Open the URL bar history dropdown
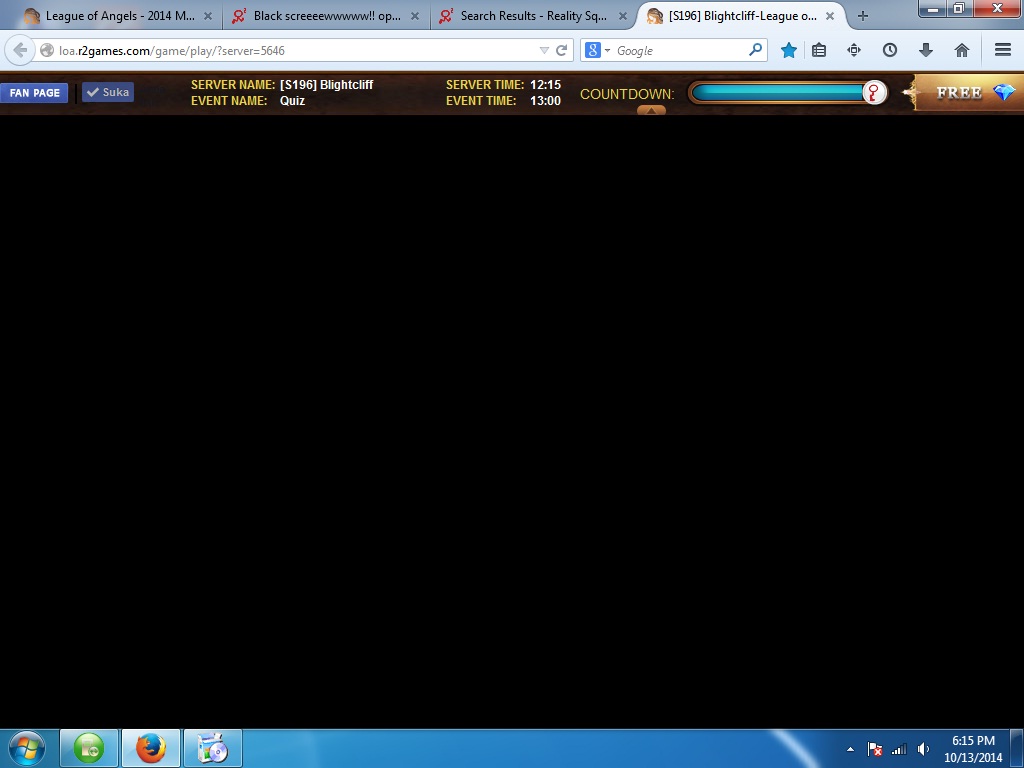 point(544,50)
